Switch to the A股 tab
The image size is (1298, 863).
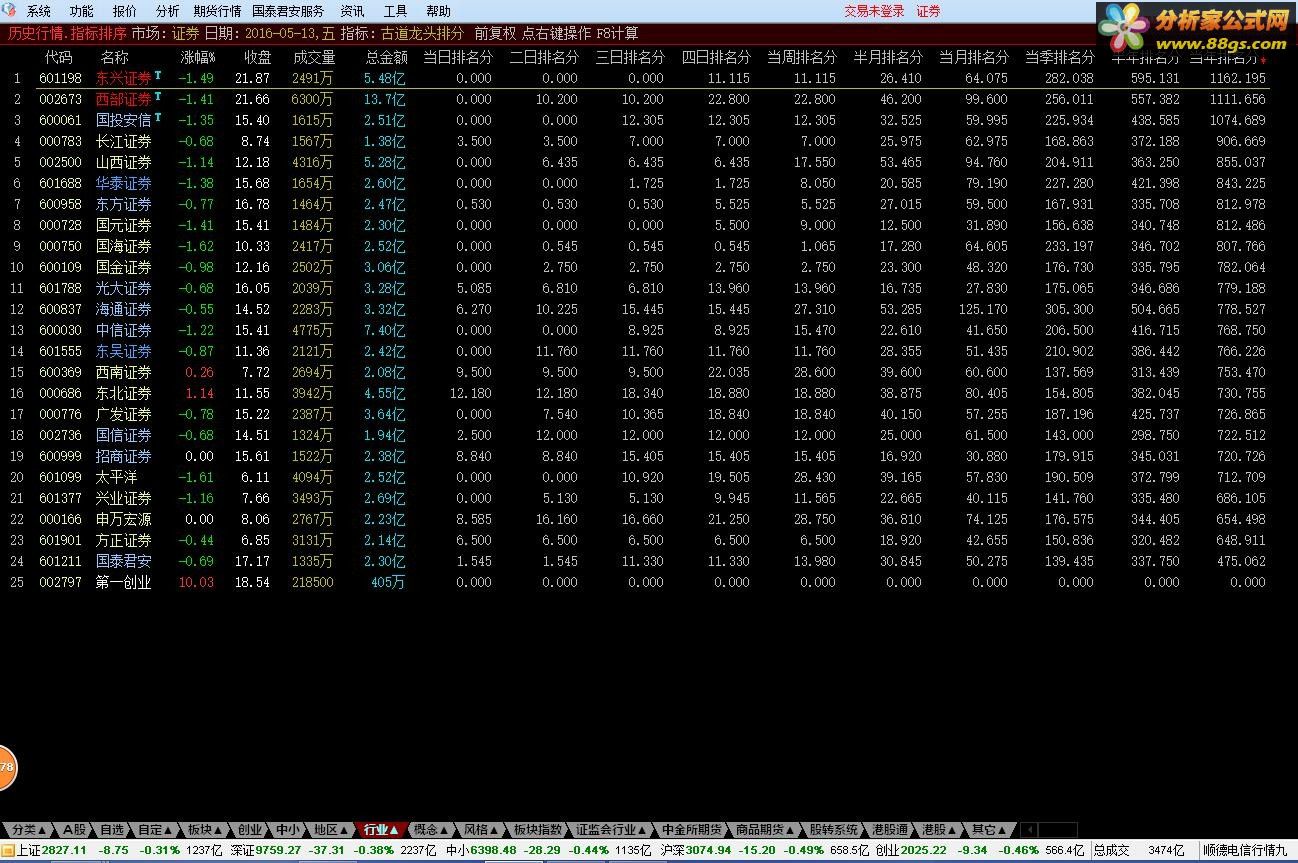[x=75, y=830]
